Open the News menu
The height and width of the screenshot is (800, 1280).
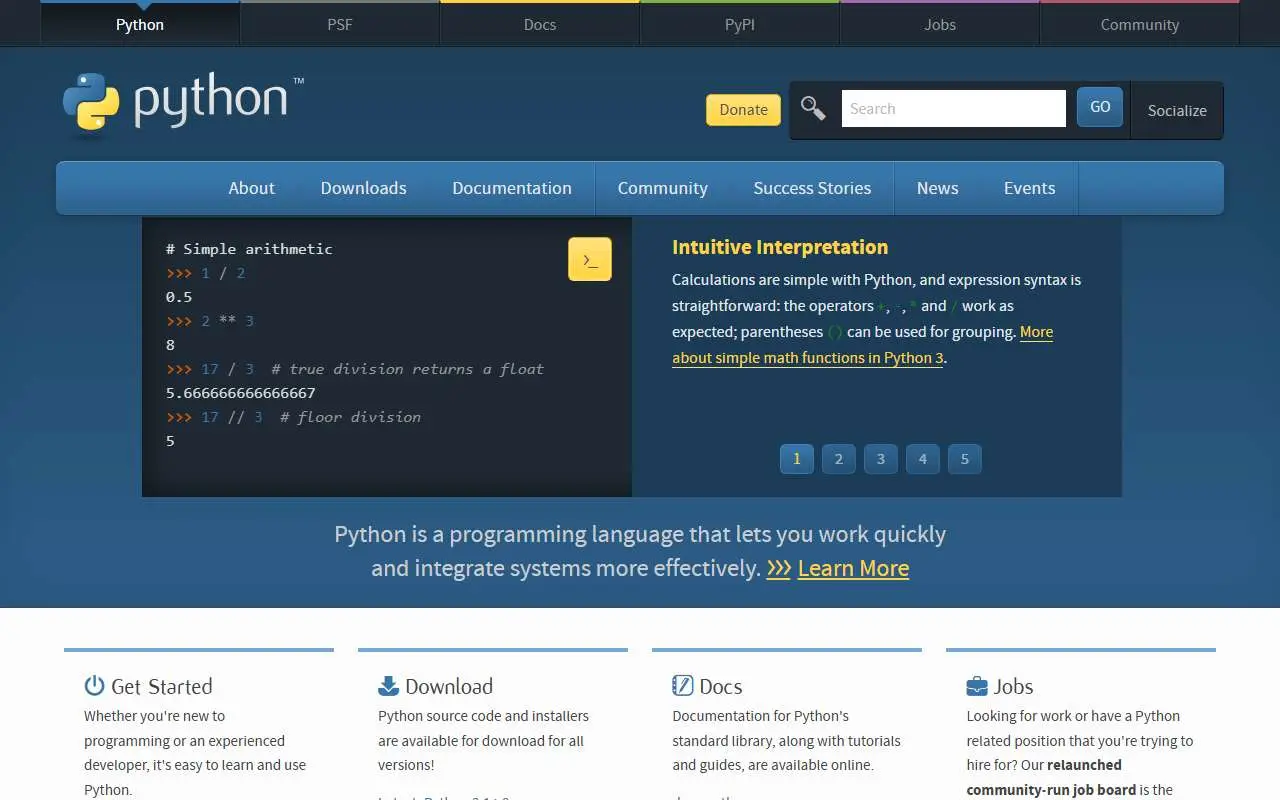pyautogui.click(x=938, y=188)
